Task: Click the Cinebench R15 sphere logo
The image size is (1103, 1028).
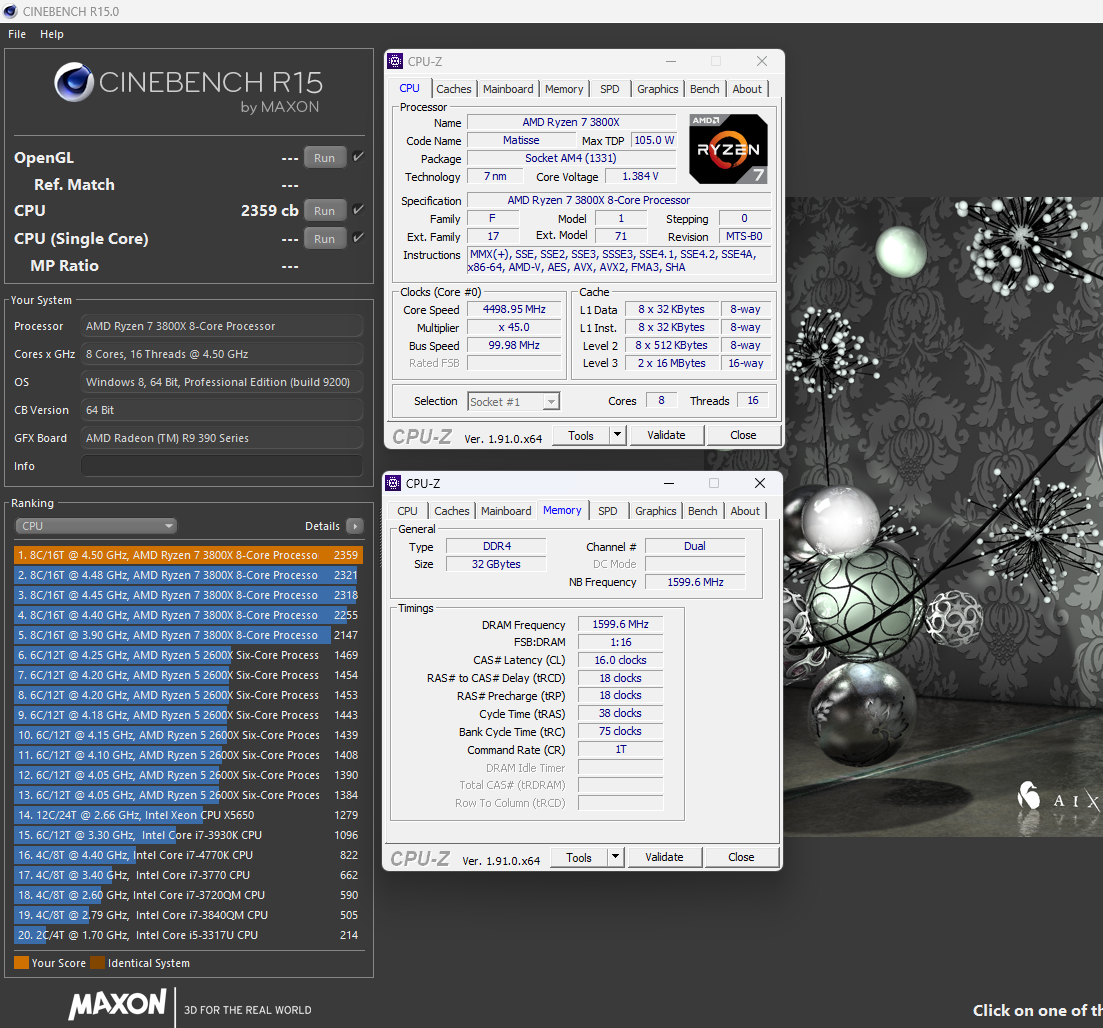Action: point(74,83)
